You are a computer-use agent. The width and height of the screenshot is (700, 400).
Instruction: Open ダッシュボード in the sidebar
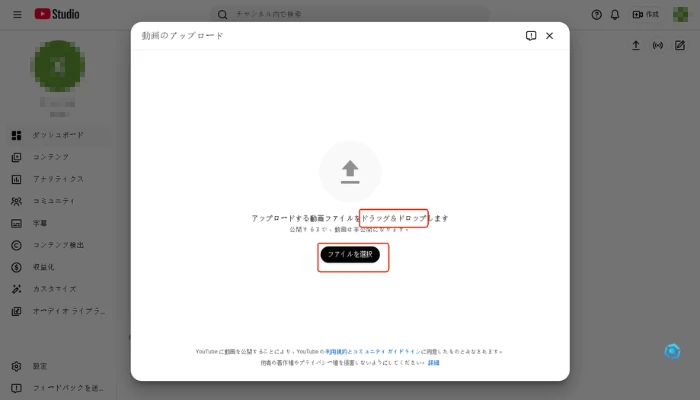point(59,135)
